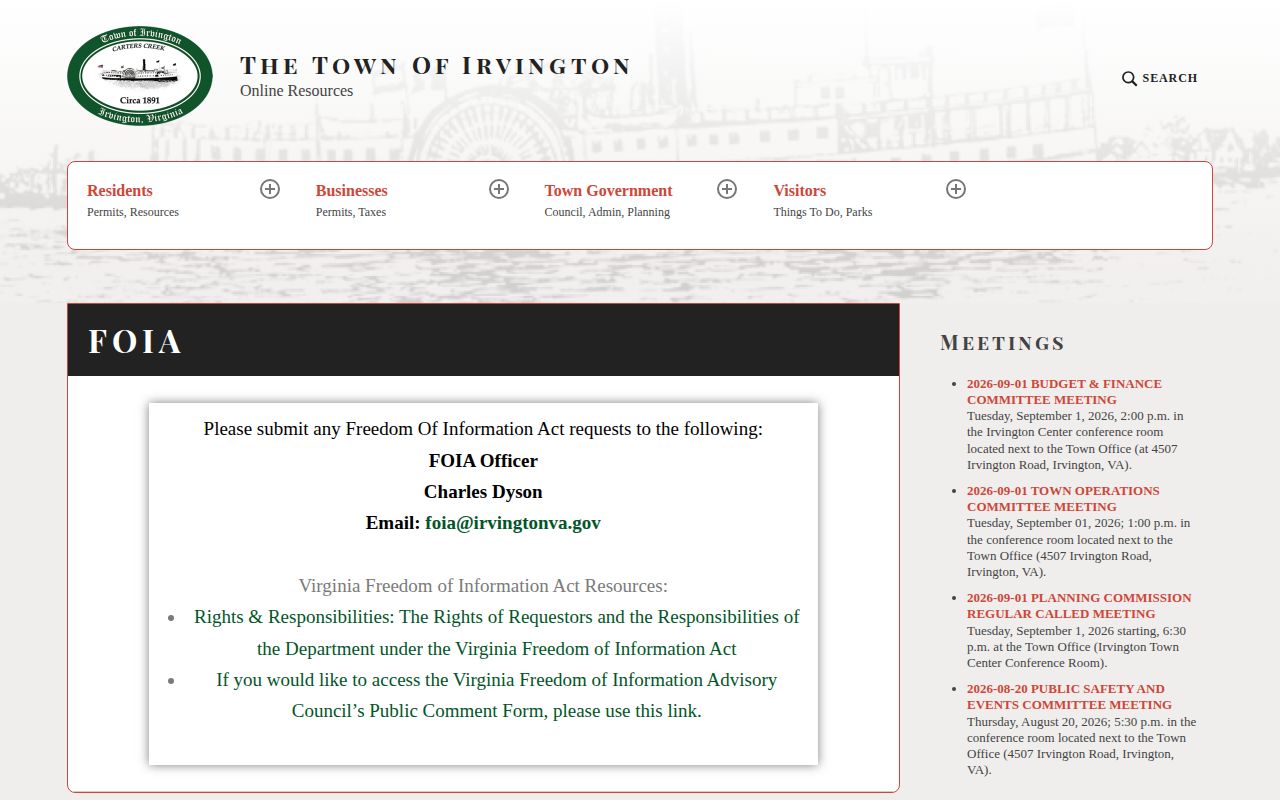Click the 'Charles Dyson' name text
Viewport: 1280px width, 800px height.
click(483, 491)
